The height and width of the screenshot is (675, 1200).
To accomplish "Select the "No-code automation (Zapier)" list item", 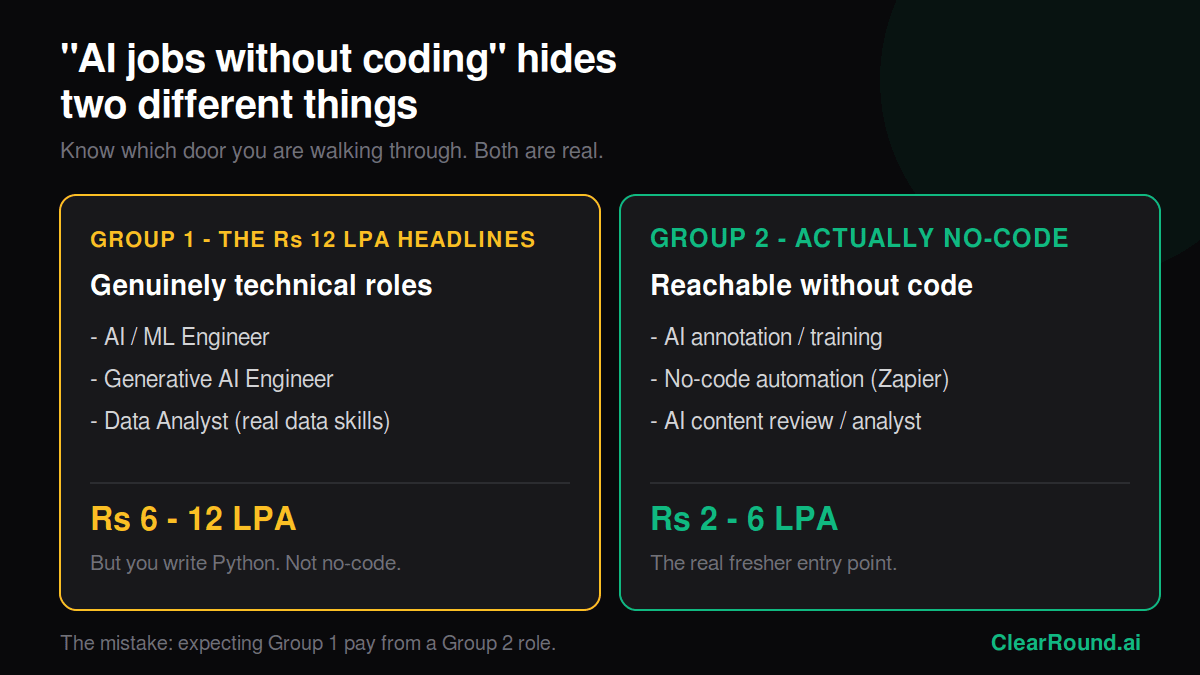I will pyautogui.click(x=799, y=379).
